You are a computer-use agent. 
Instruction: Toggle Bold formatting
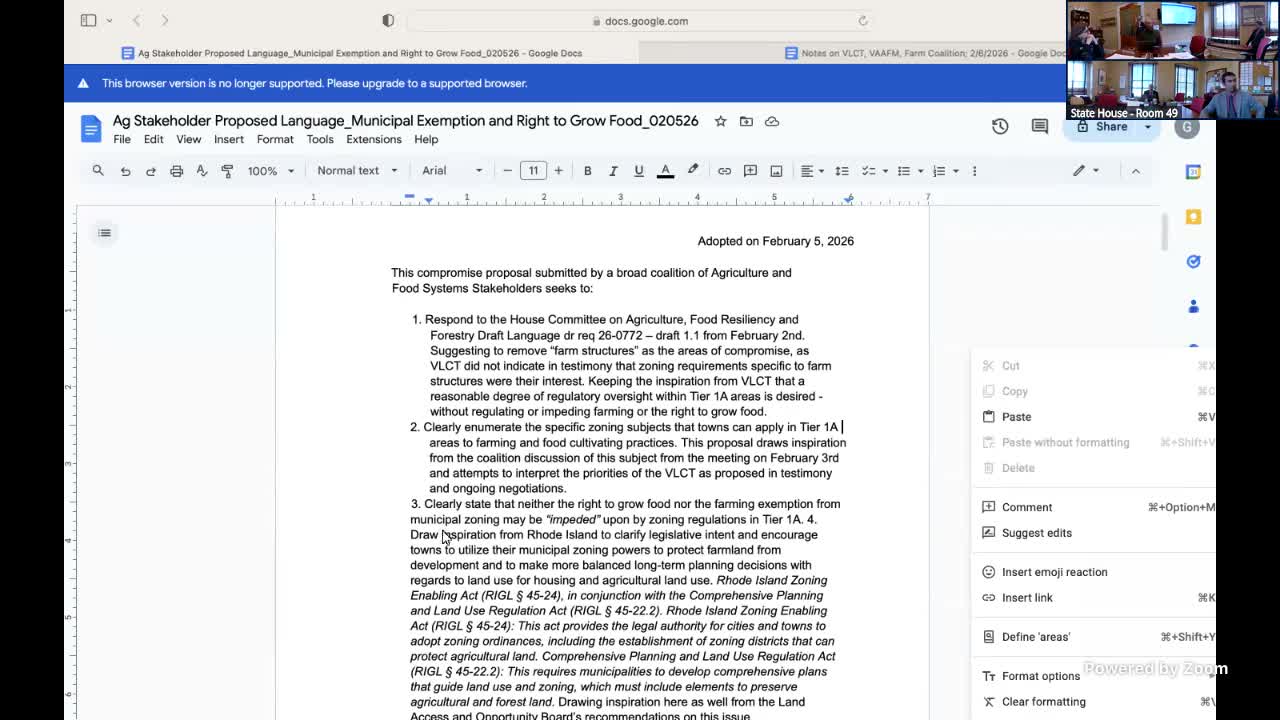pyautogui.click(x=587, y=171)
